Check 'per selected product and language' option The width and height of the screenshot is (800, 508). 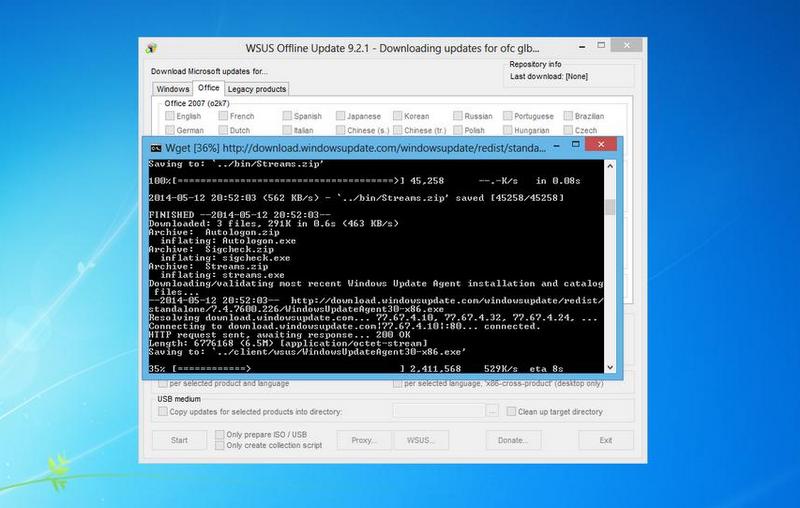(x=163, y=383)
